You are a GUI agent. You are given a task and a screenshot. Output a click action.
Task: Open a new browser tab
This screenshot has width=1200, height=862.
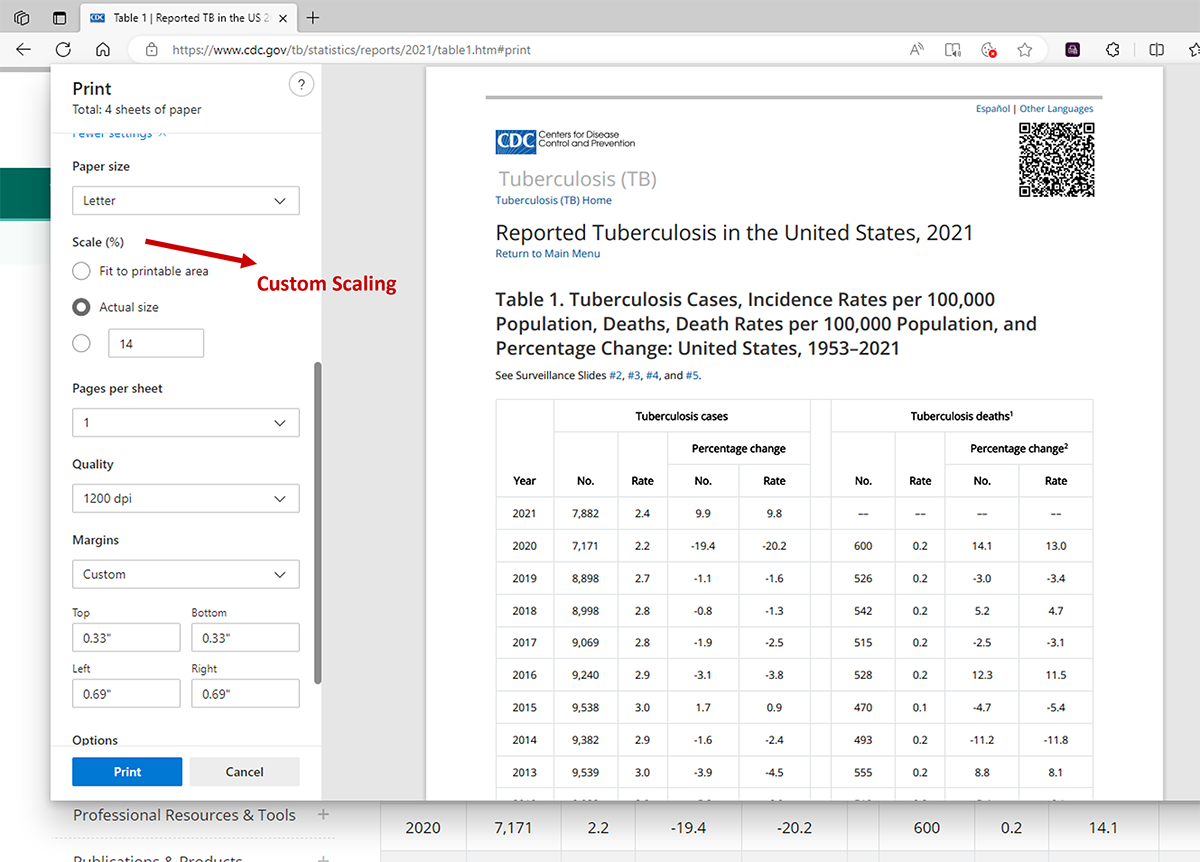point(314,18)
